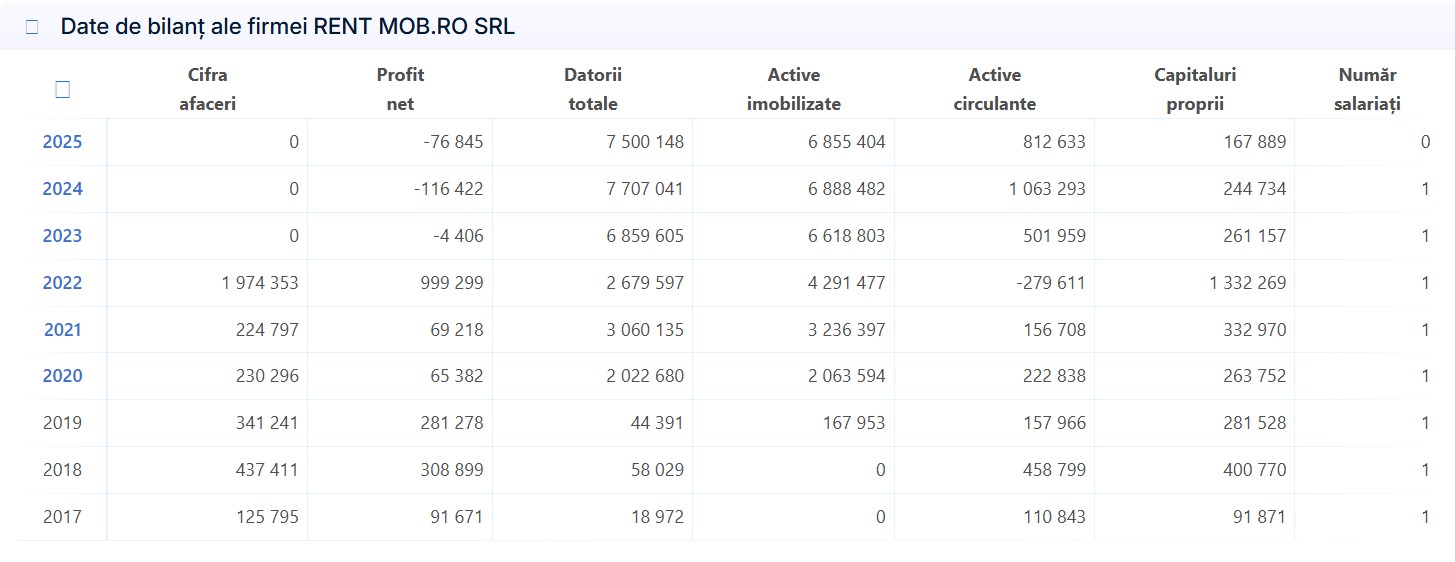Screen dimensions: 1455x562
Task: Click the icon in the year column header
Action: coord(62,89)
